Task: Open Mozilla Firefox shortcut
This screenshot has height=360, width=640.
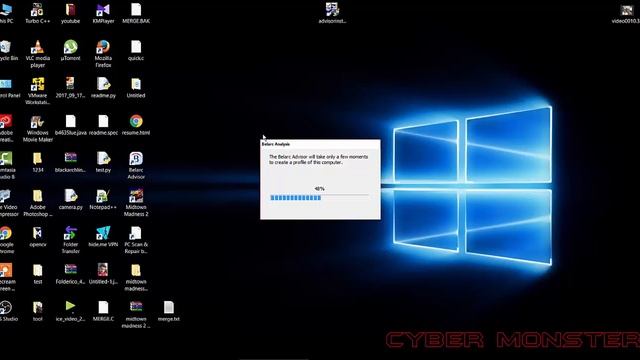Action: click(103, 47)
